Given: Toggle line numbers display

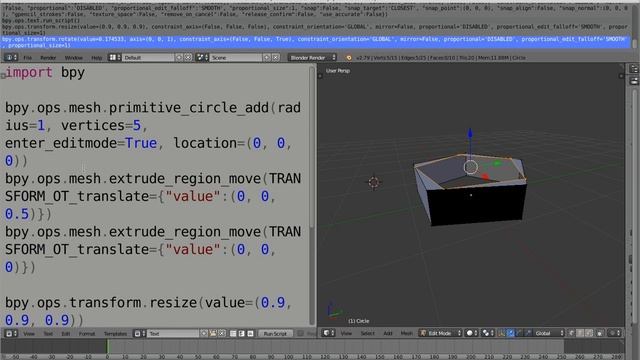Looking at the screenshot, I should [233, 333].
